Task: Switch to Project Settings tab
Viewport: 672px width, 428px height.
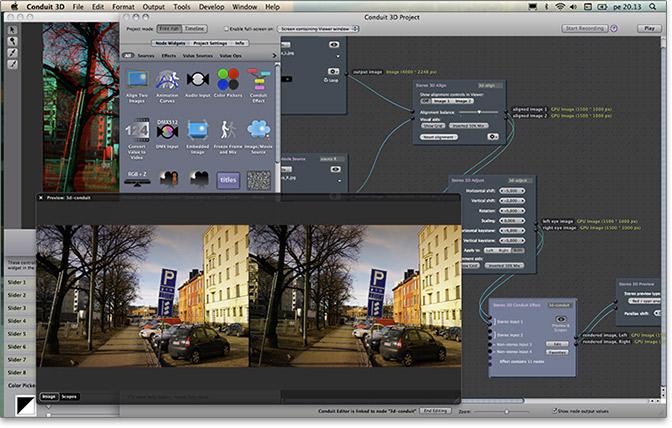Action: 210,43
